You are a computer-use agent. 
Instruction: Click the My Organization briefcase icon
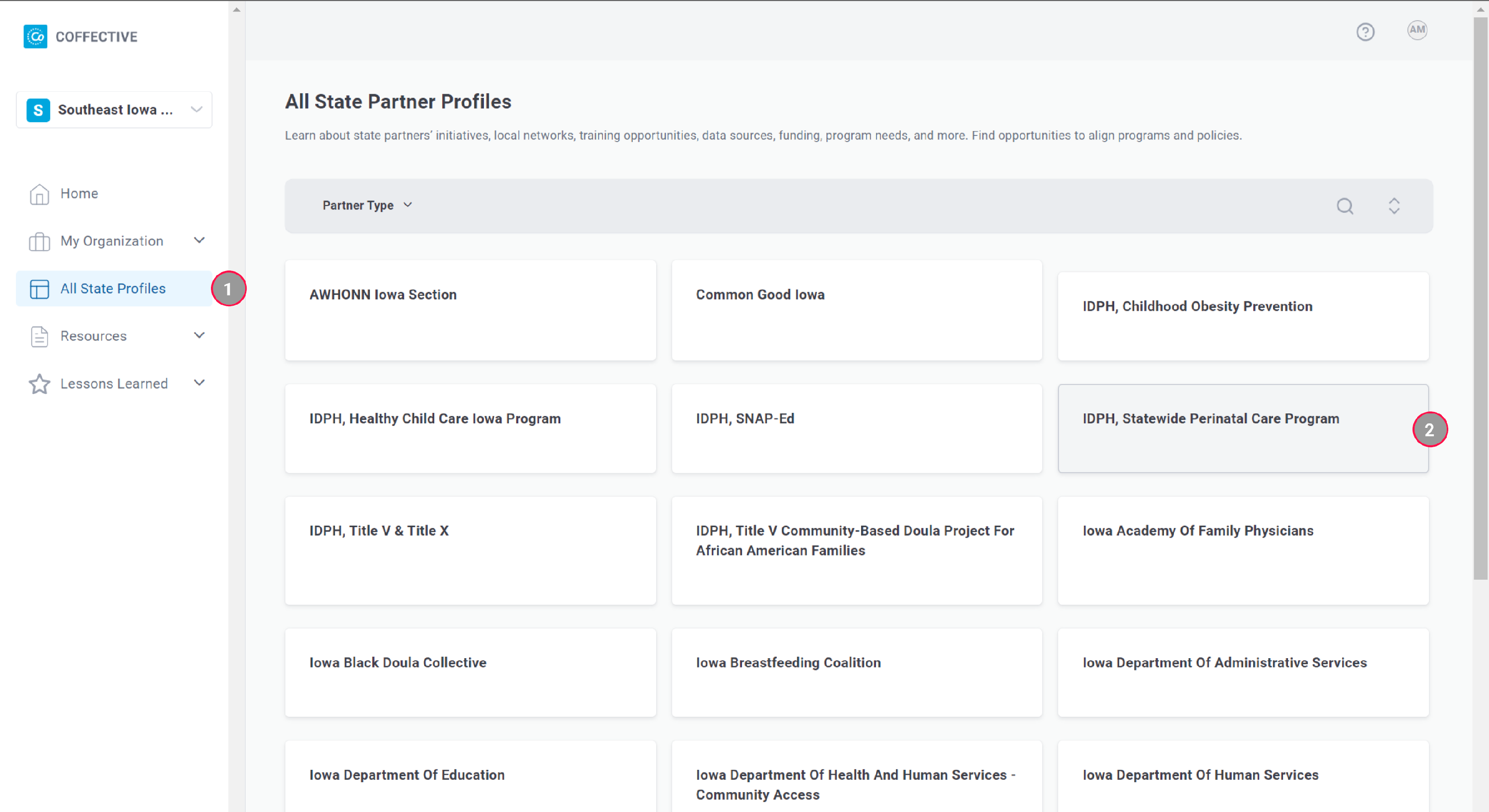coord(39,242)
